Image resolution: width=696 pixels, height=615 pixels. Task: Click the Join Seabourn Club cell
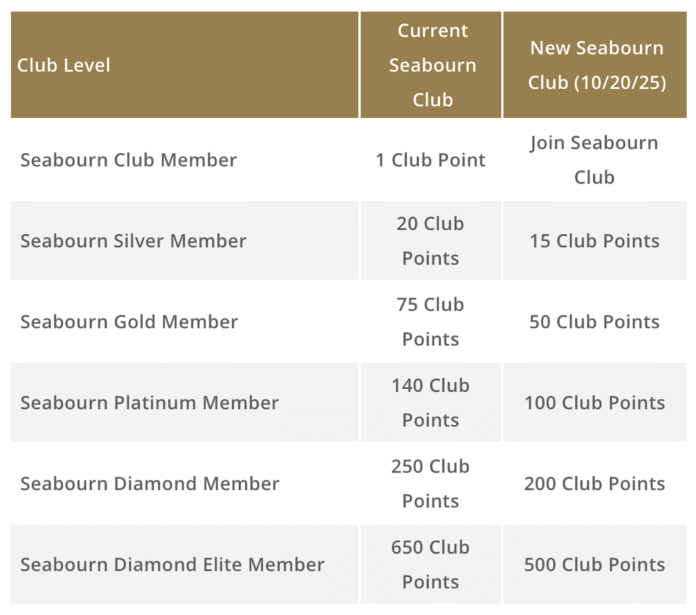tap(594, 160)
